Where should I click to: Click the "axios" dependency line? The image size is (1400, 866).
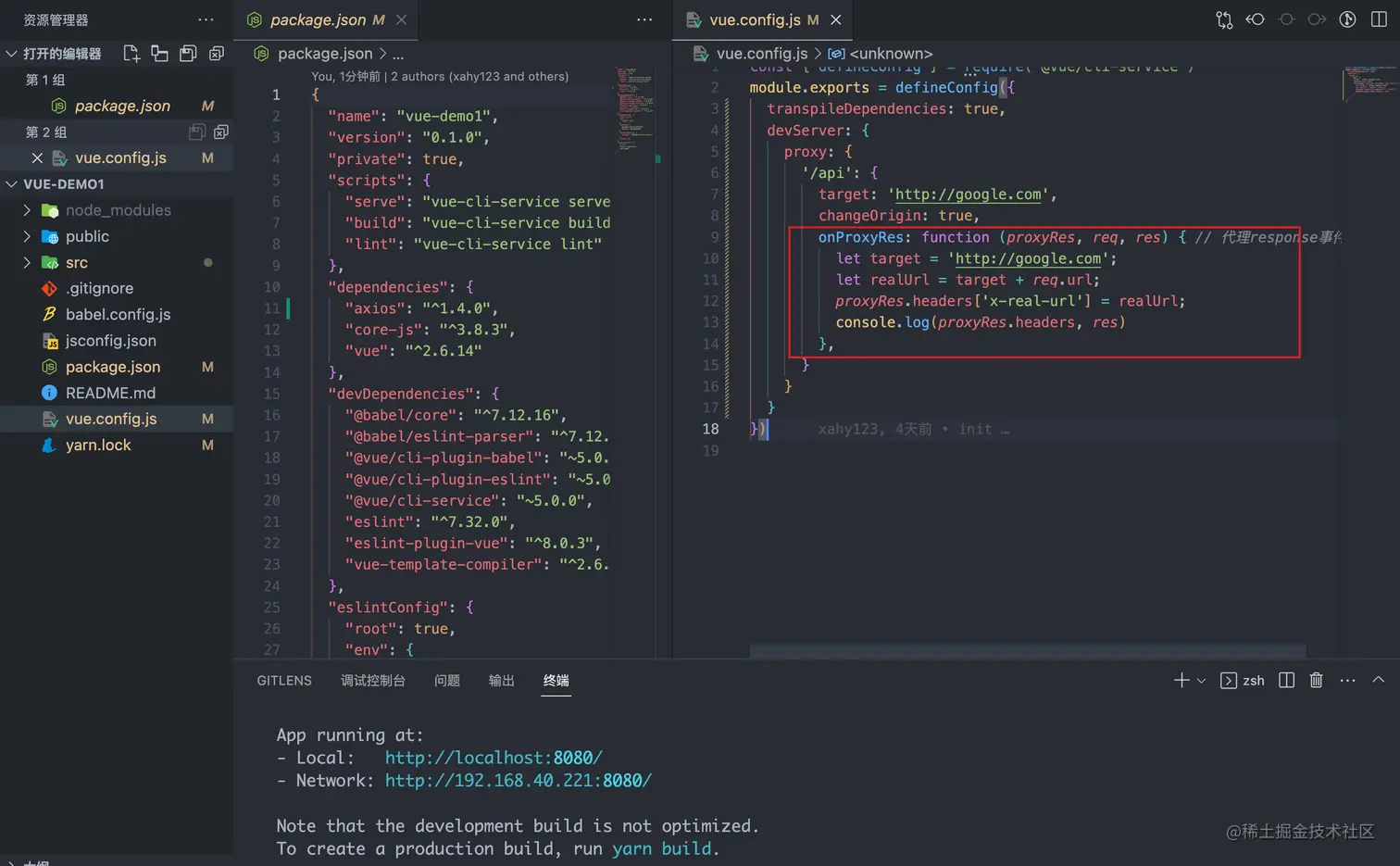(x=421, y=308)
